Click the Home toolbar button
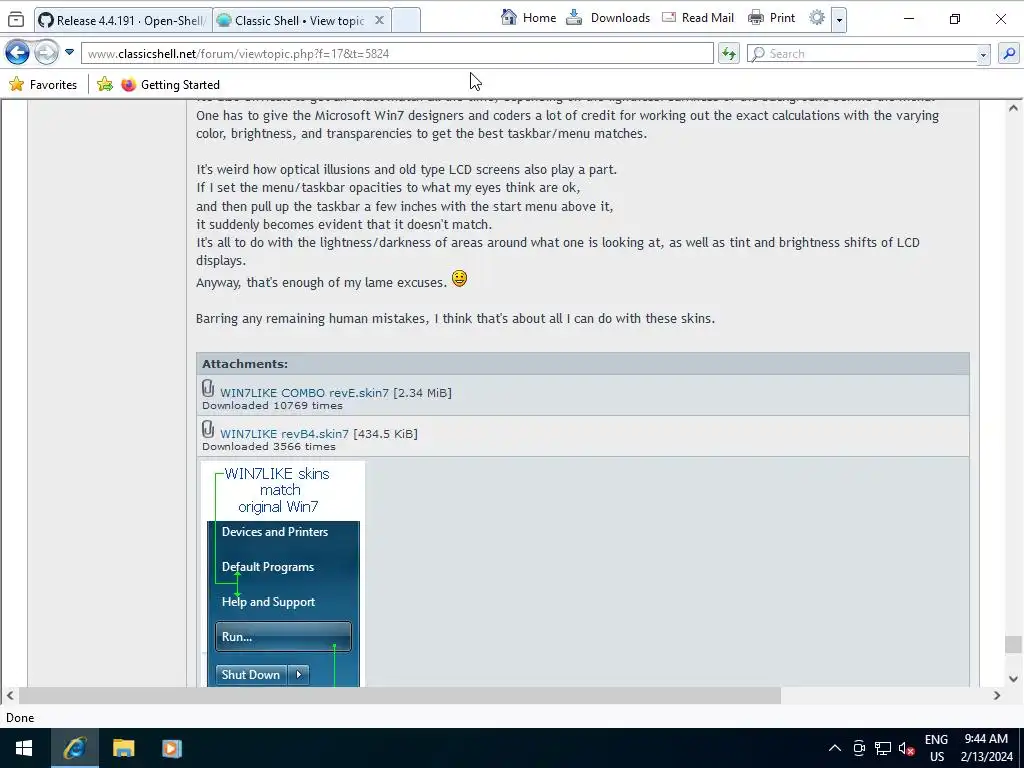The image size is (1024, 768). click(x=528, y=18)
